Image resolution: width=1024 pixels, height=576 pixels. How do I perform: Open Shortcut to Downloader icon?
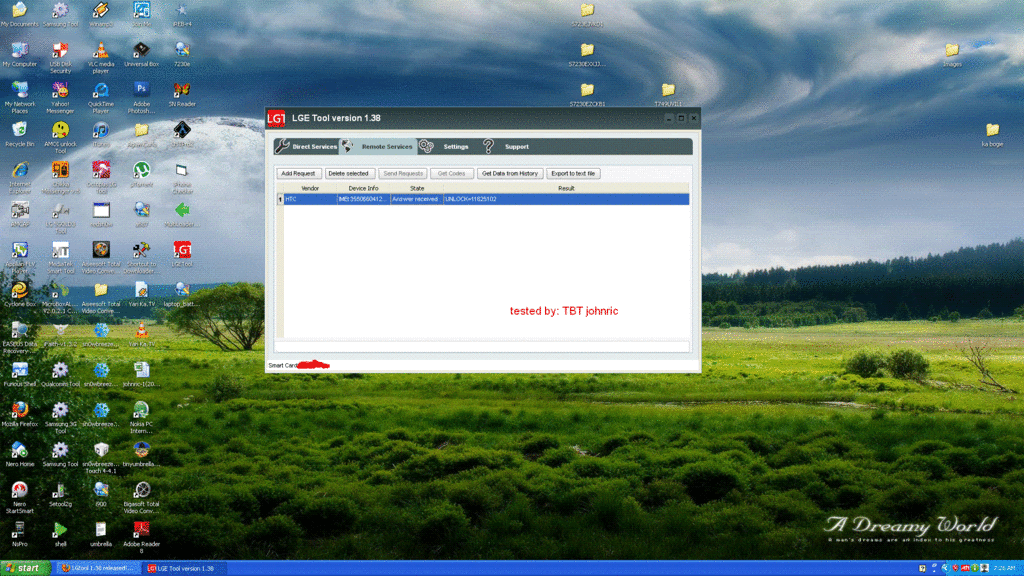coord(141,257)
